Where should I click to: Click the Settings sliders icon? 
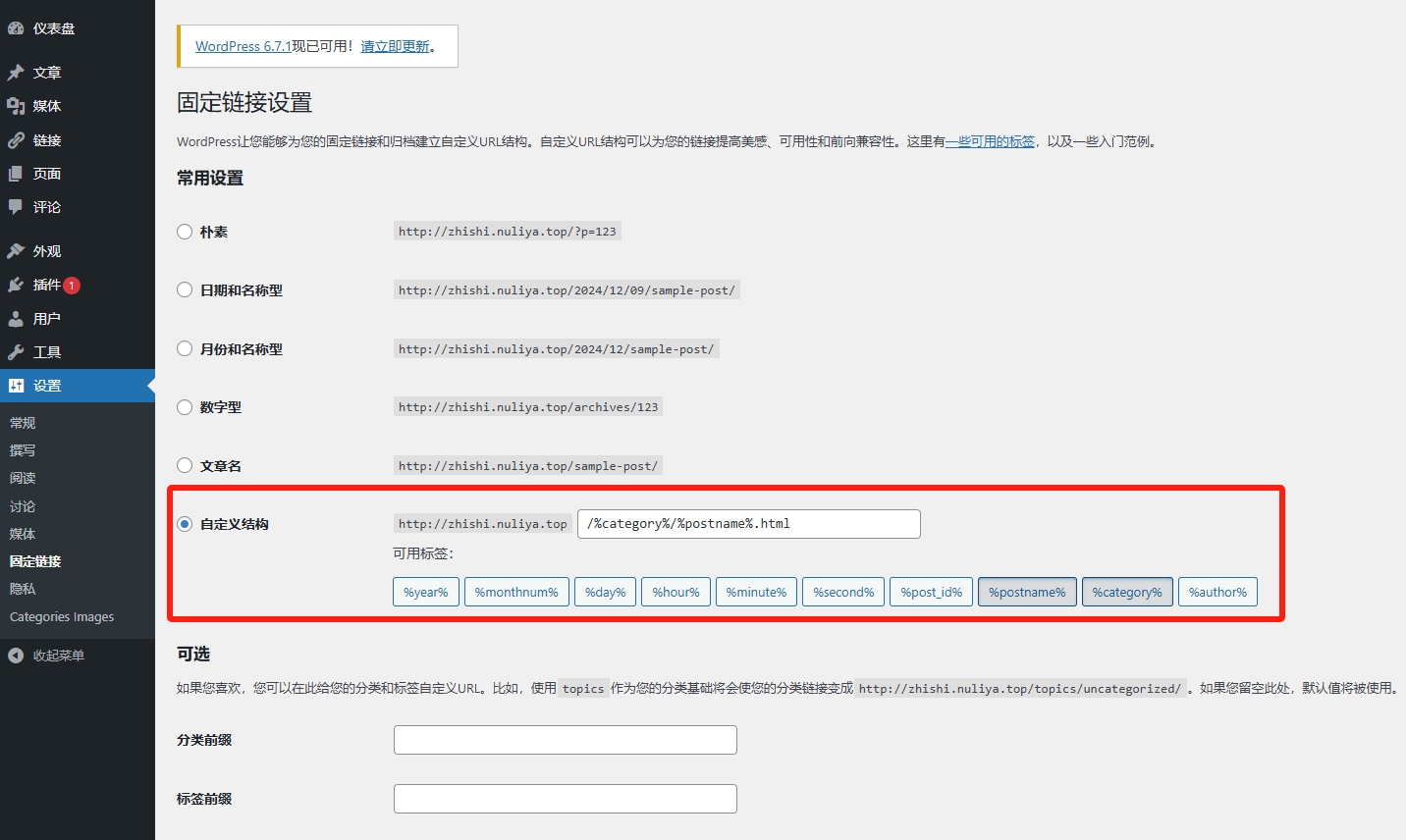pos(16,386)
